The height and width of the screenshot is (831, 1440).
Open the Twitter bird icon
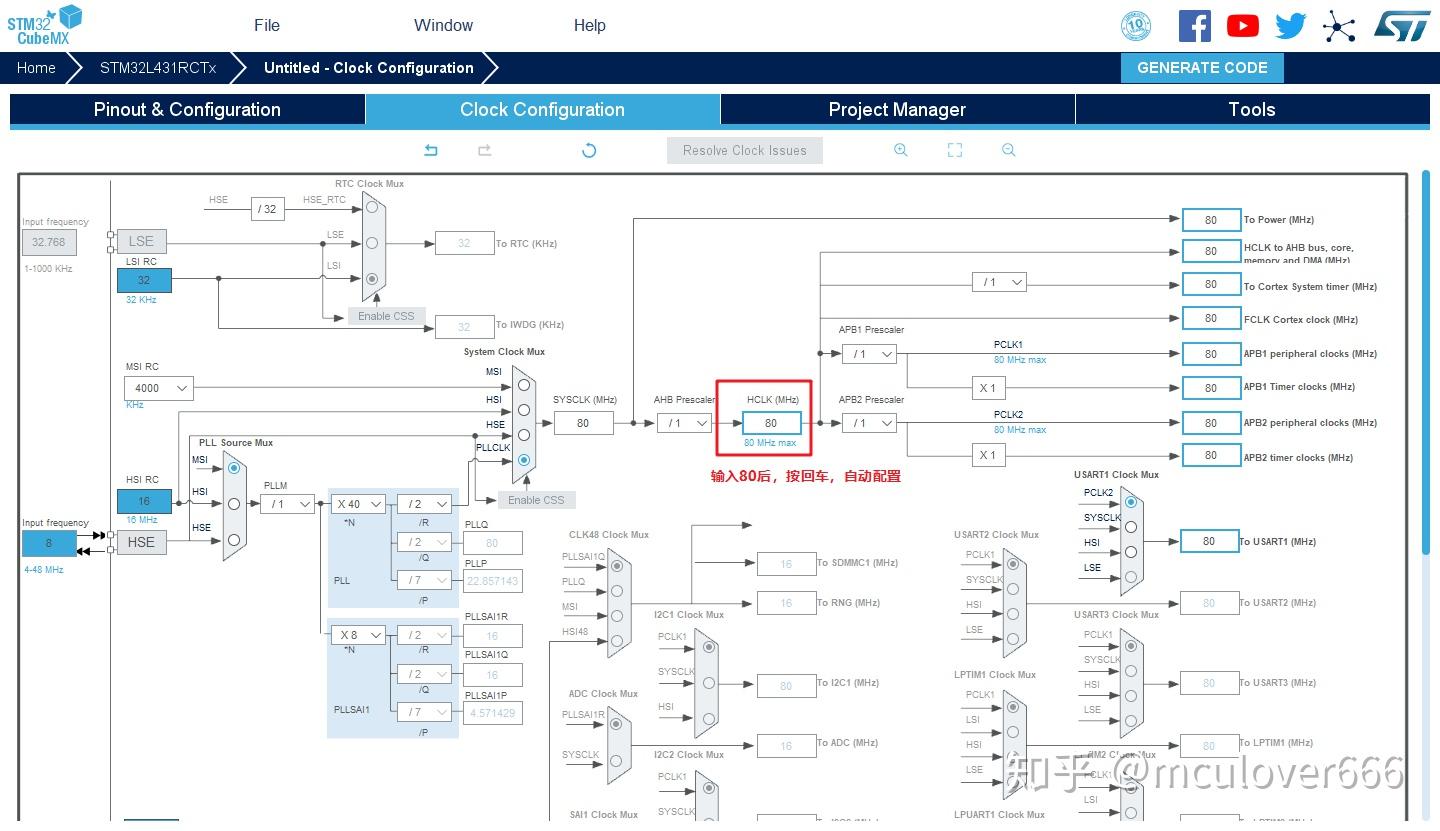click(x=1290, y=26)
